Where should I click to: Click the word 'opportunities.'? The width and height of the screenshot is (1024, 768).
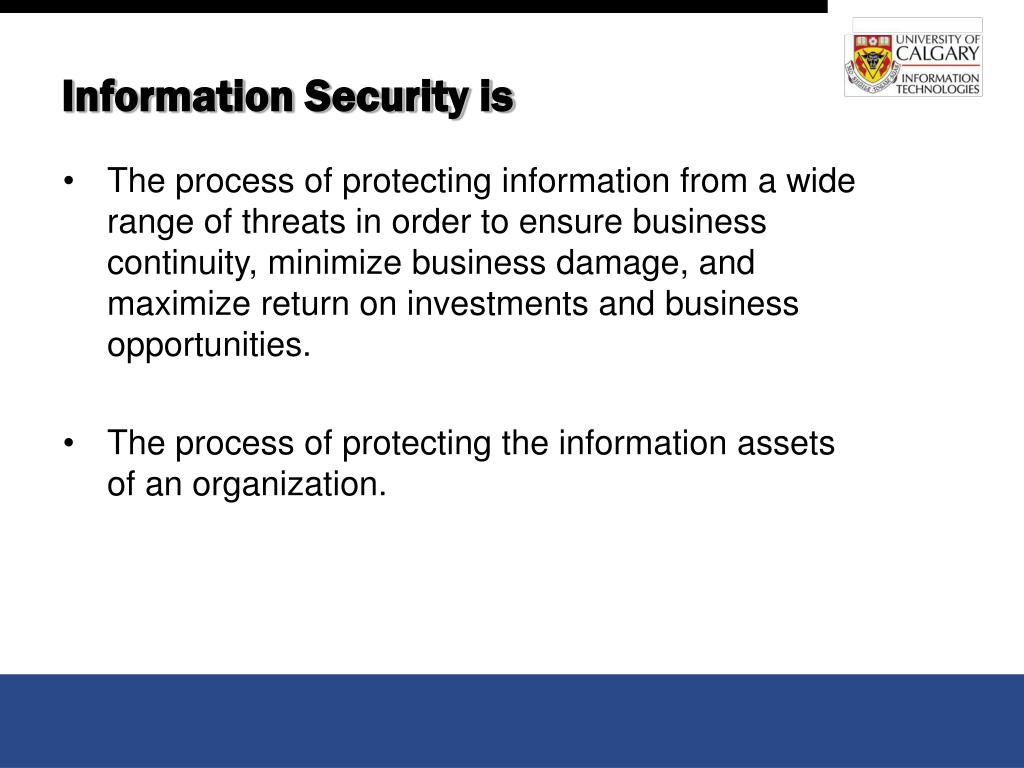tap(209, 345)
